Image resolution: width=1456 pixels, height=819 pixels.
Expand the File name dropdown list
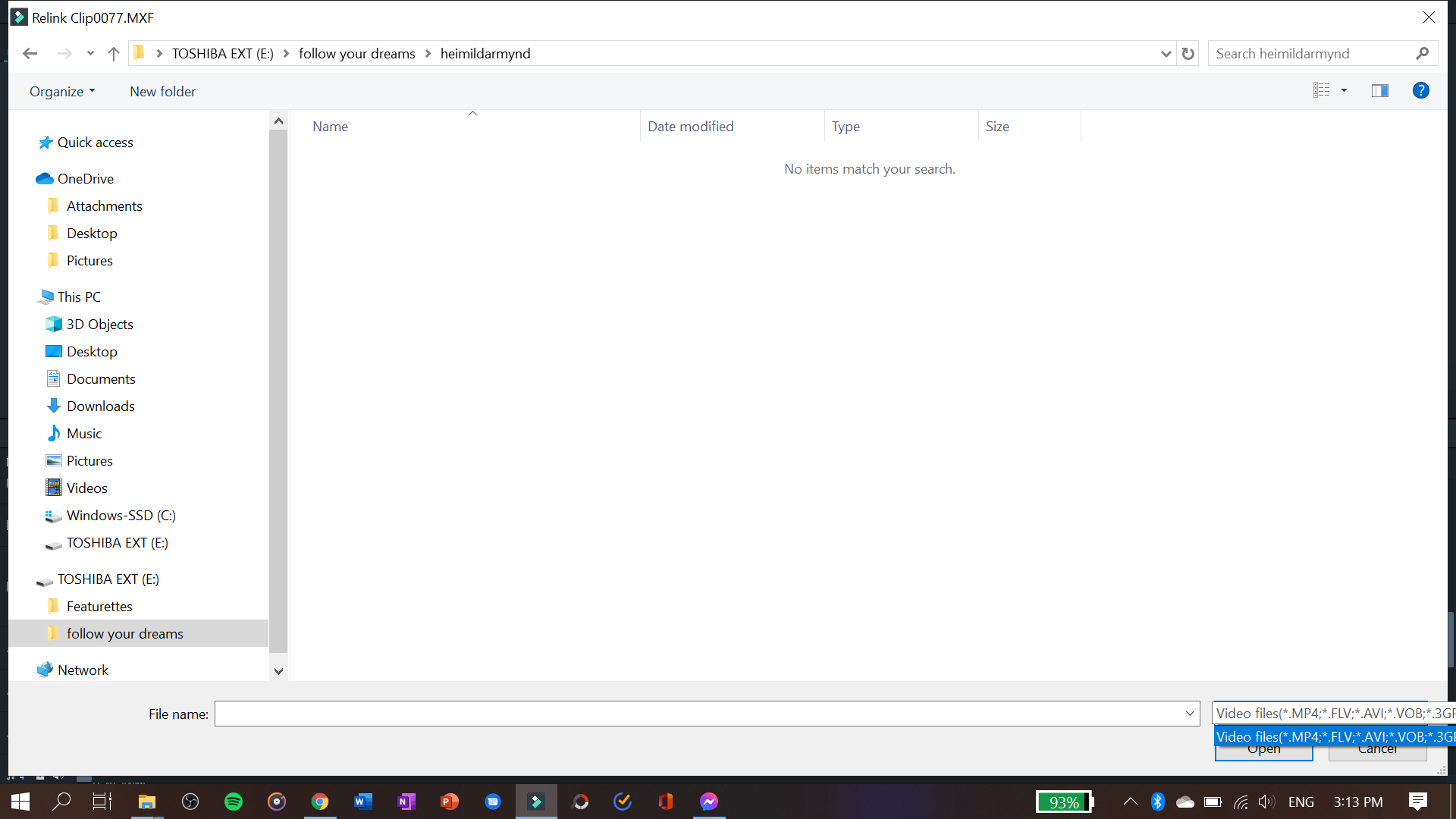1189,714
